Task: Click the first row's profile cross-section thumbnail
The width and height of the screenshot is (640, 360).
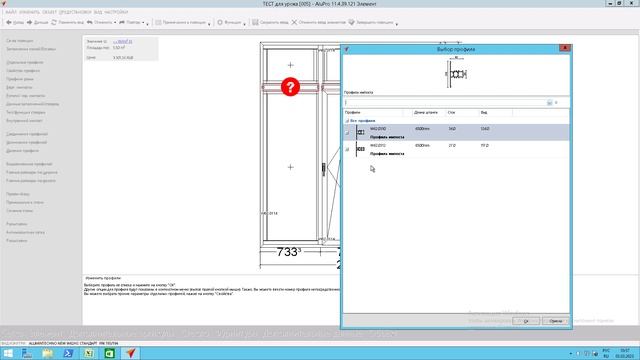Action: coord(360,133)
